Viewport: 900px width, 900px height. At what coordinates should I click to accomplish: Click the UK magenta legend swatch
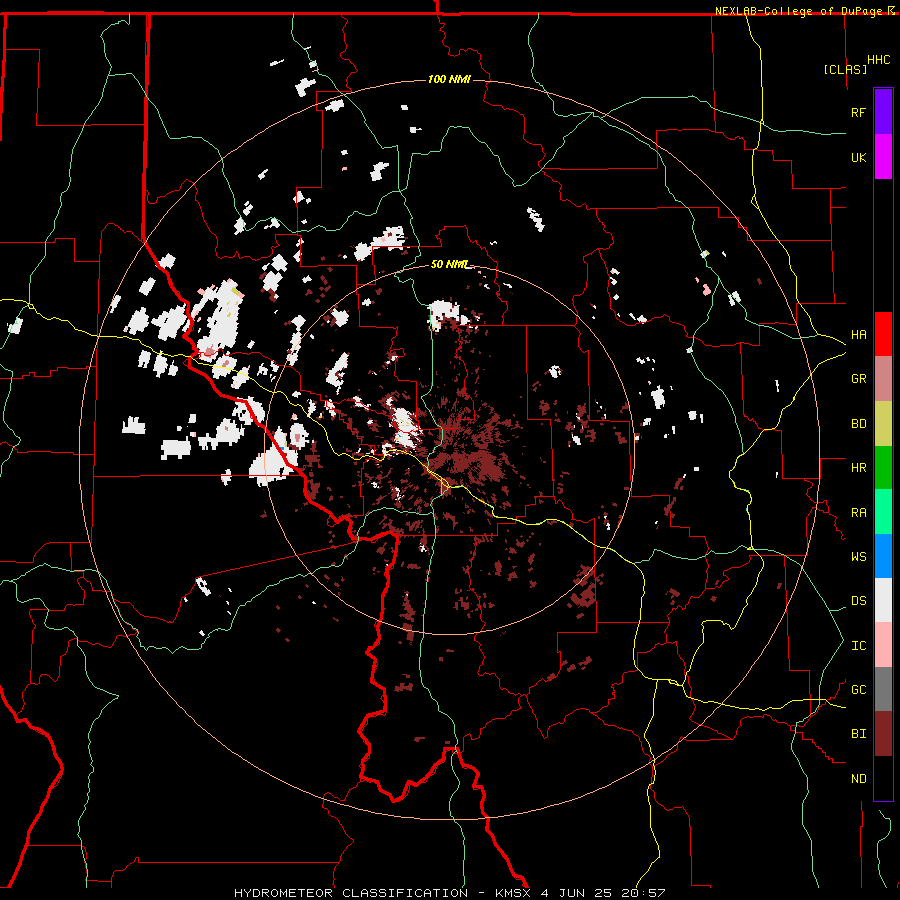pyautogui.click(x=883, y=157)
